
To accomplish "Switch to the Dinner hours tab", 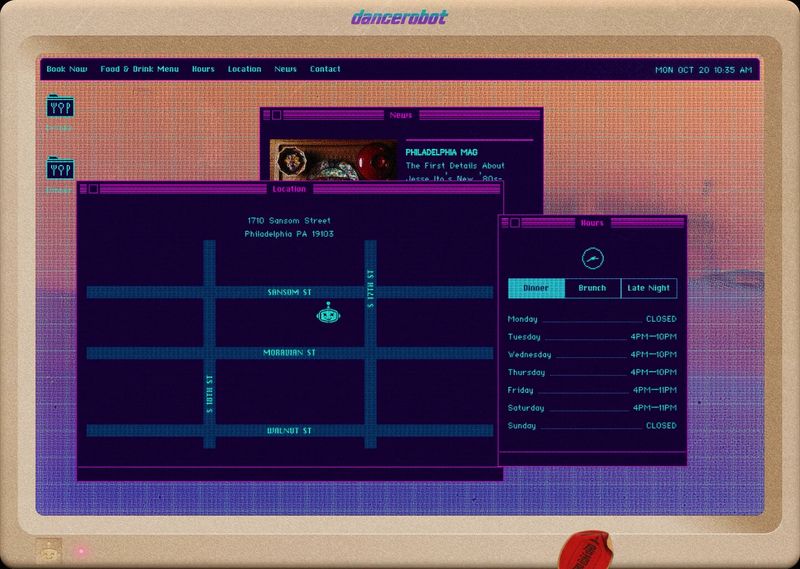I will [536, 288].
